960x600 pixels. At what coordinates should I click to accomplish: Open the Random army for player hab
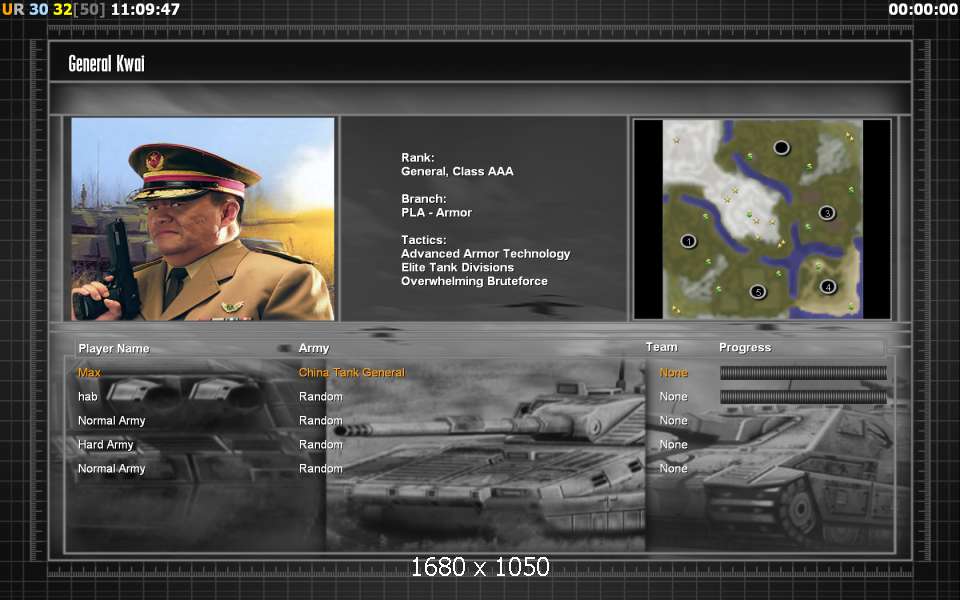click(x=320, y=397)
